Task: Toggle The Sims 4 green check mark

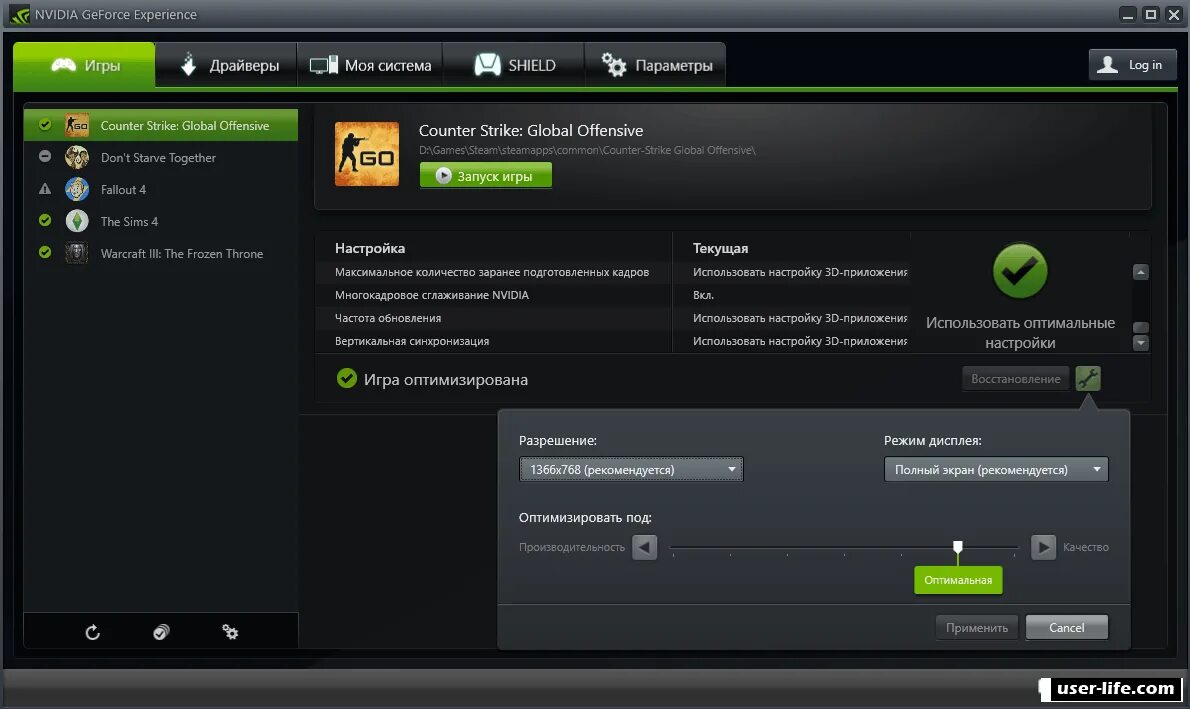Action: click(x=45, y=221)
